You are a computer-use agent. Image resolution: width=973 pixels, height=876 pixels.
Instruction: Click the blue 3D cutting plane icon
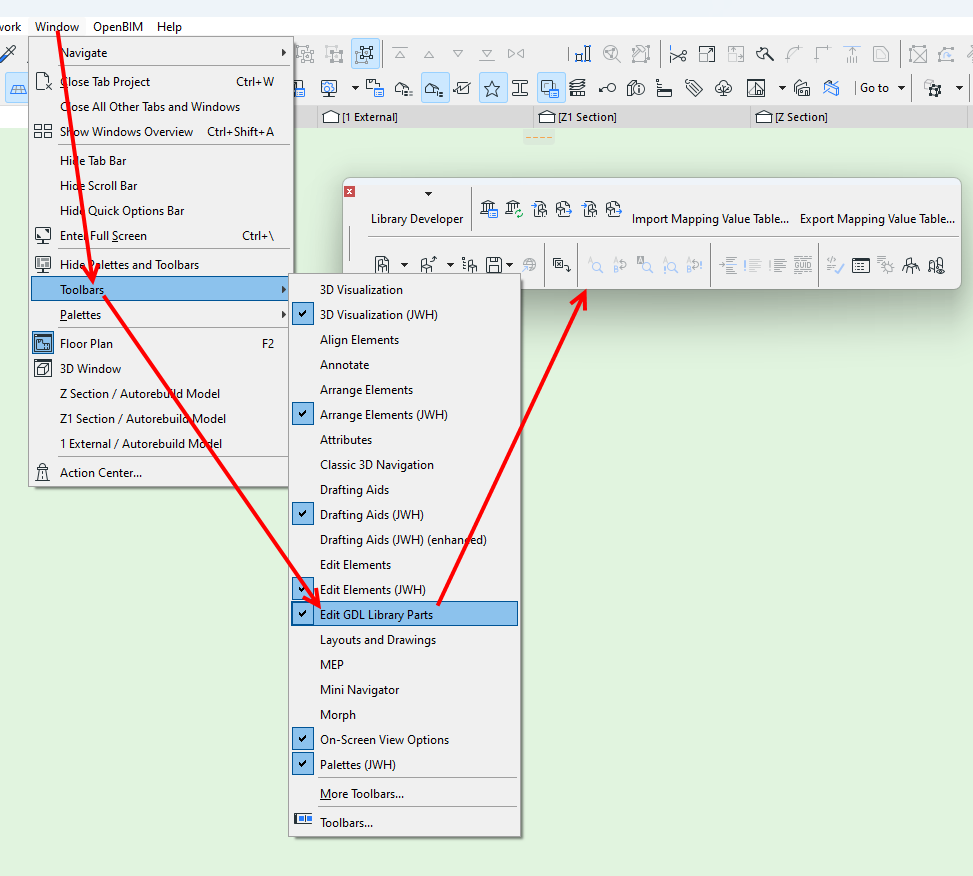pyautogui.click(x=832, y=88)
